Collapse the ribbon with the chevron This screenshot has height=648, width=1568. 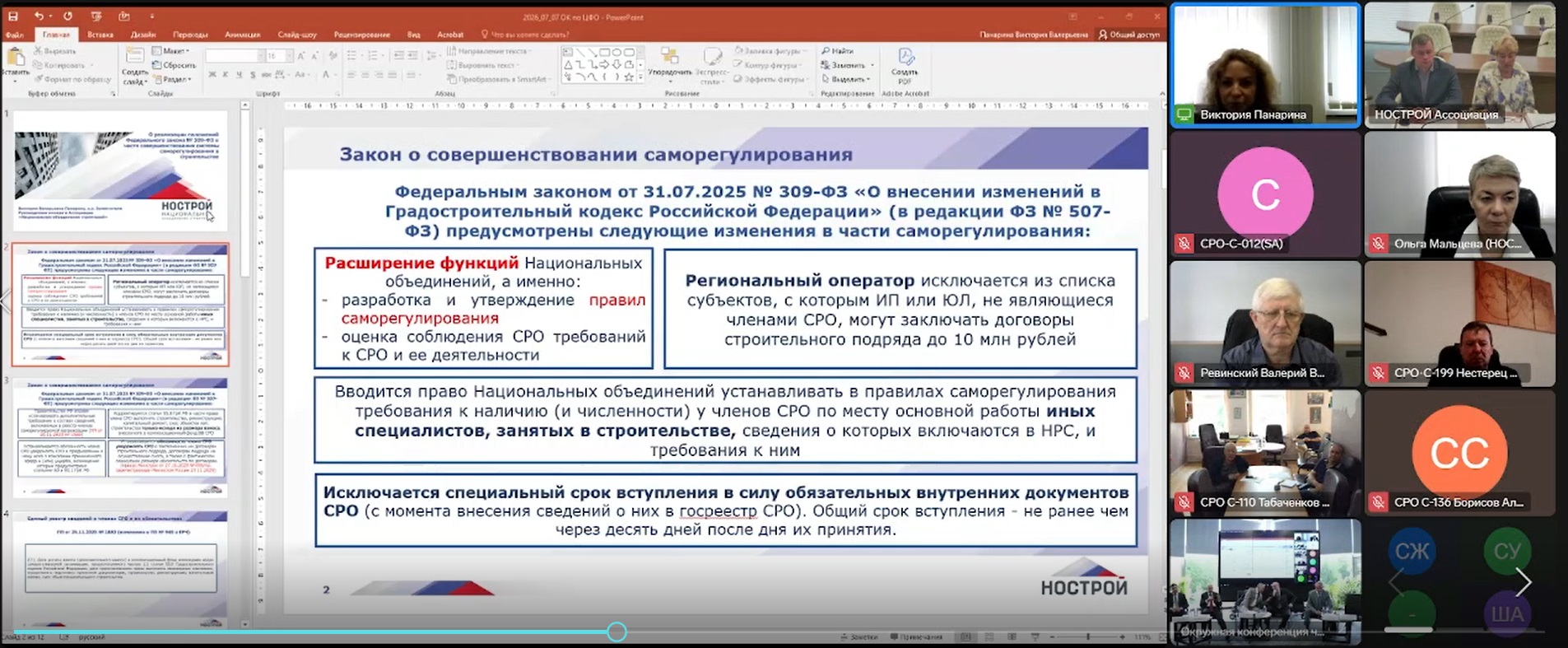[x=1161, y=94]
